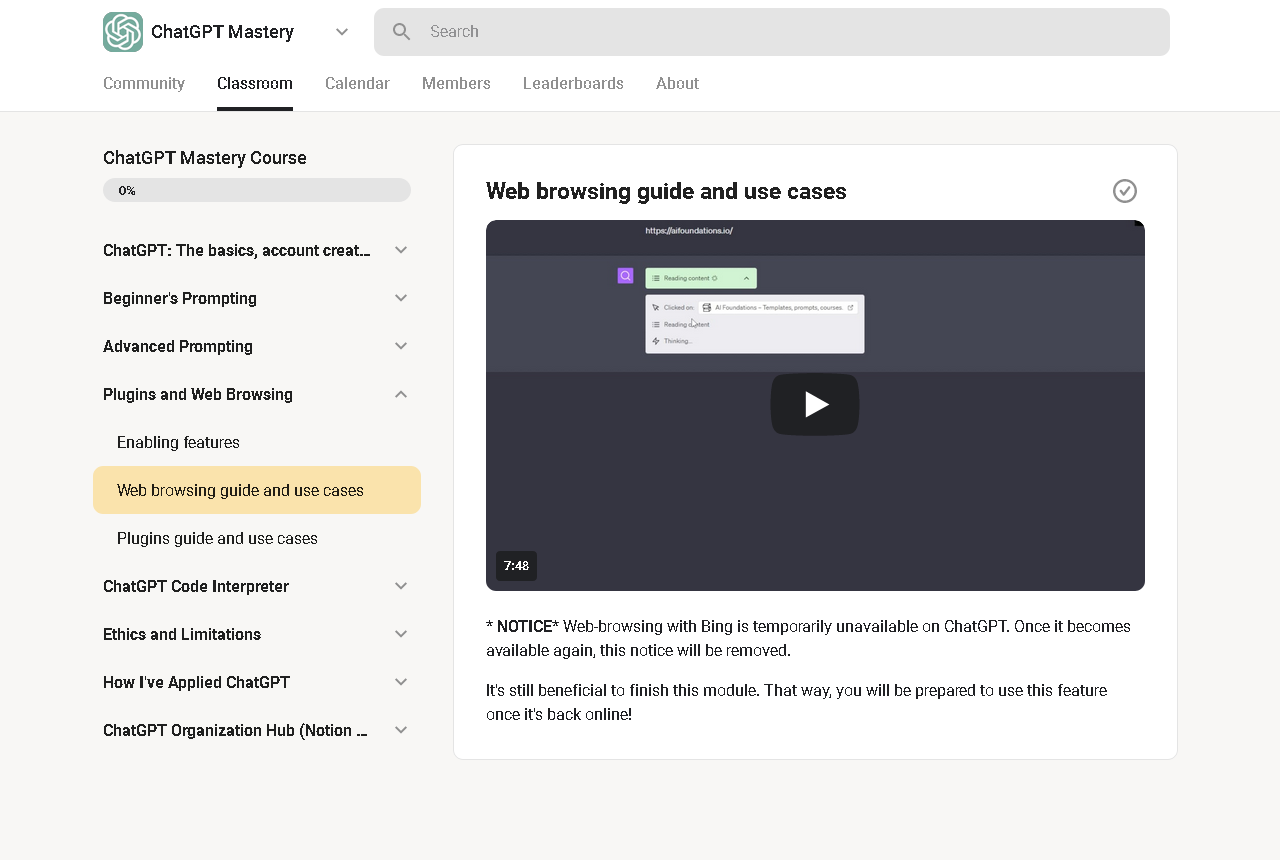Open the Calendar tab
Screen dimensions: 1280x860
coord(357,83)
